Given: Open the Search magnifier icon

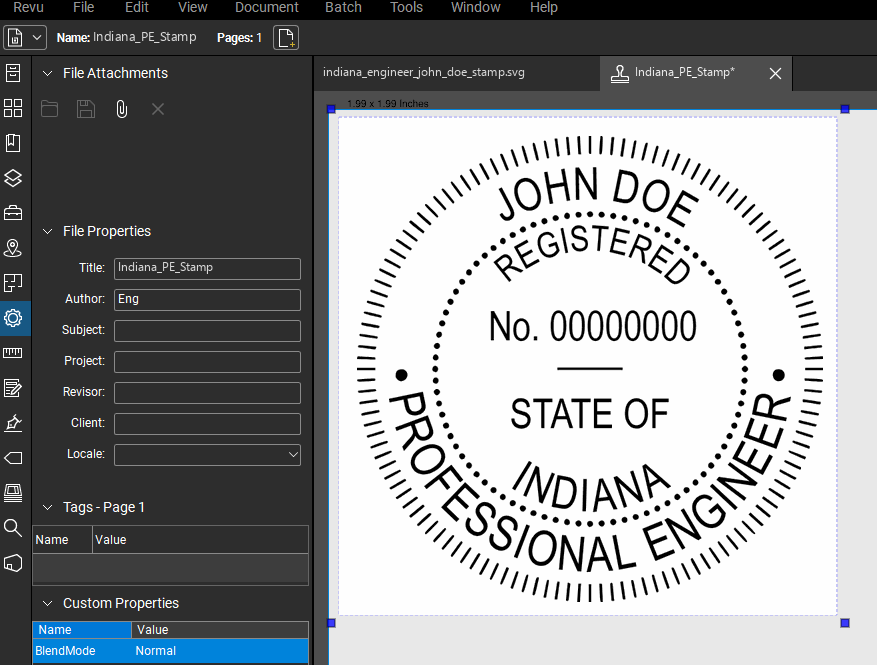Looking at the screenshot, I should pos(13,527).
